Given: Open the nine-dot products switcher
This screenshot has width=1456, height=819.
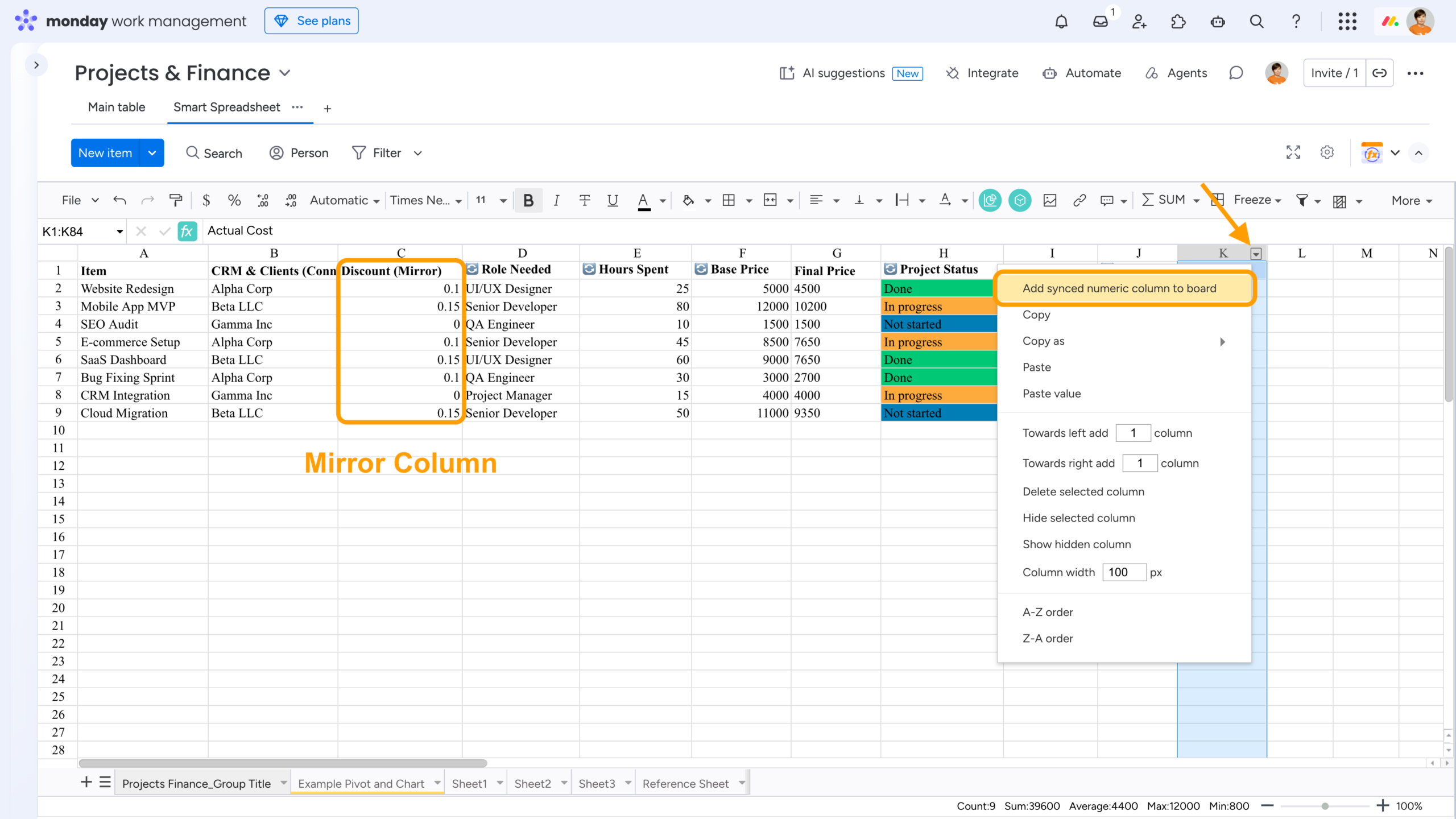Looking at the screenshot, I should 1347,22.
